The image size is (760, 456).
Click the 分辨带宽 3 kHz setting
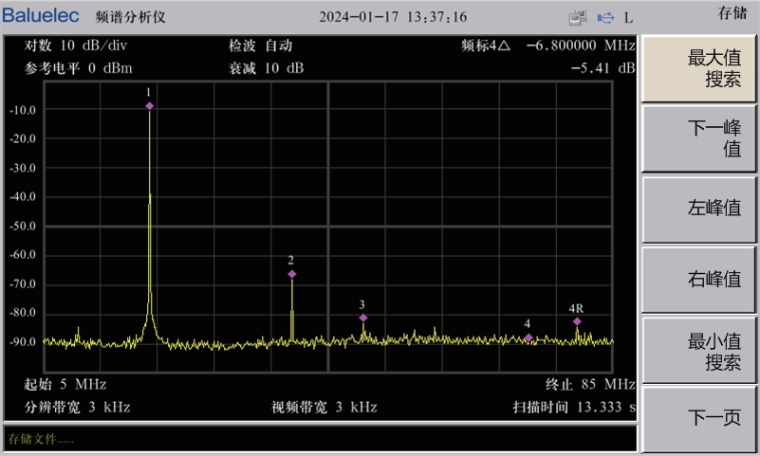tap(78, 407)
